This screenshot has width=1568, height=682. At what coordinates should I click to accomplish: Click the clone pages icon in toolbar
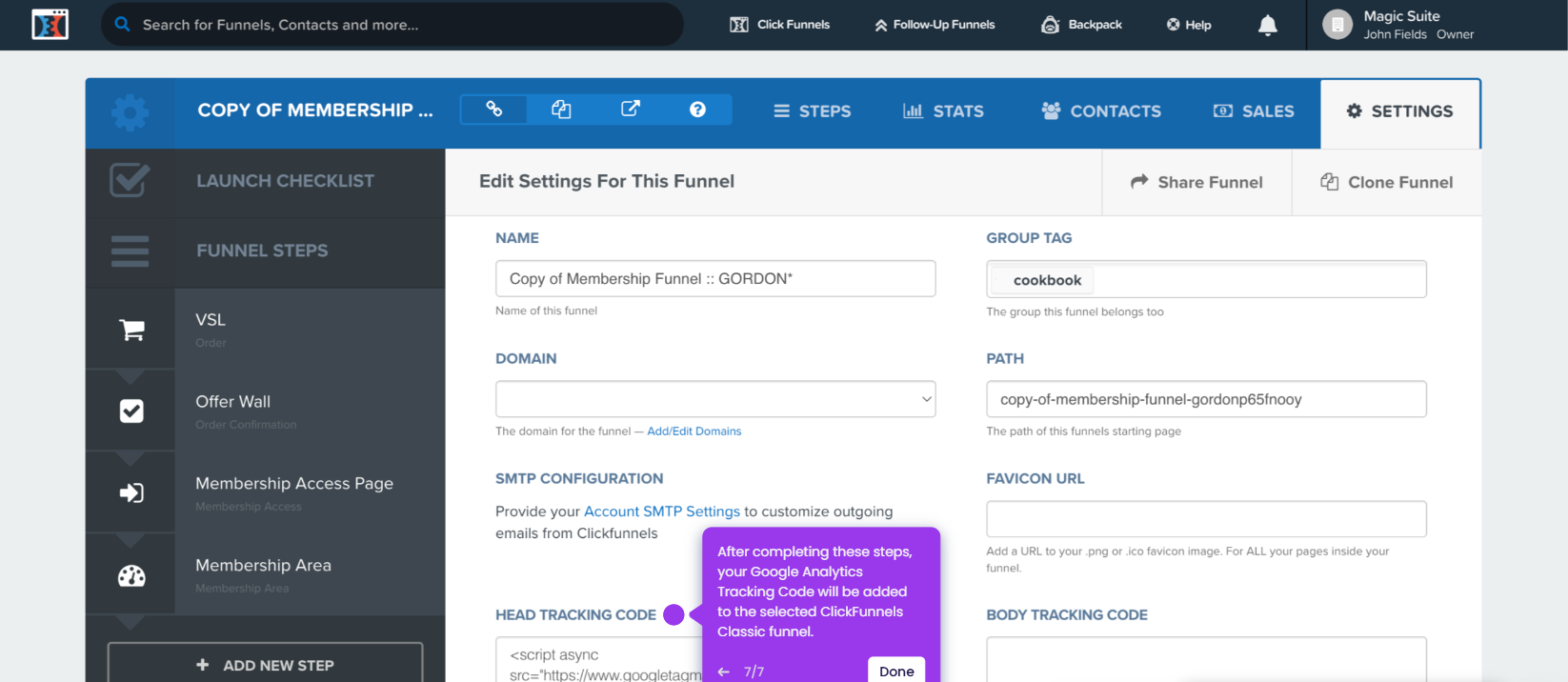pos(561,110)
